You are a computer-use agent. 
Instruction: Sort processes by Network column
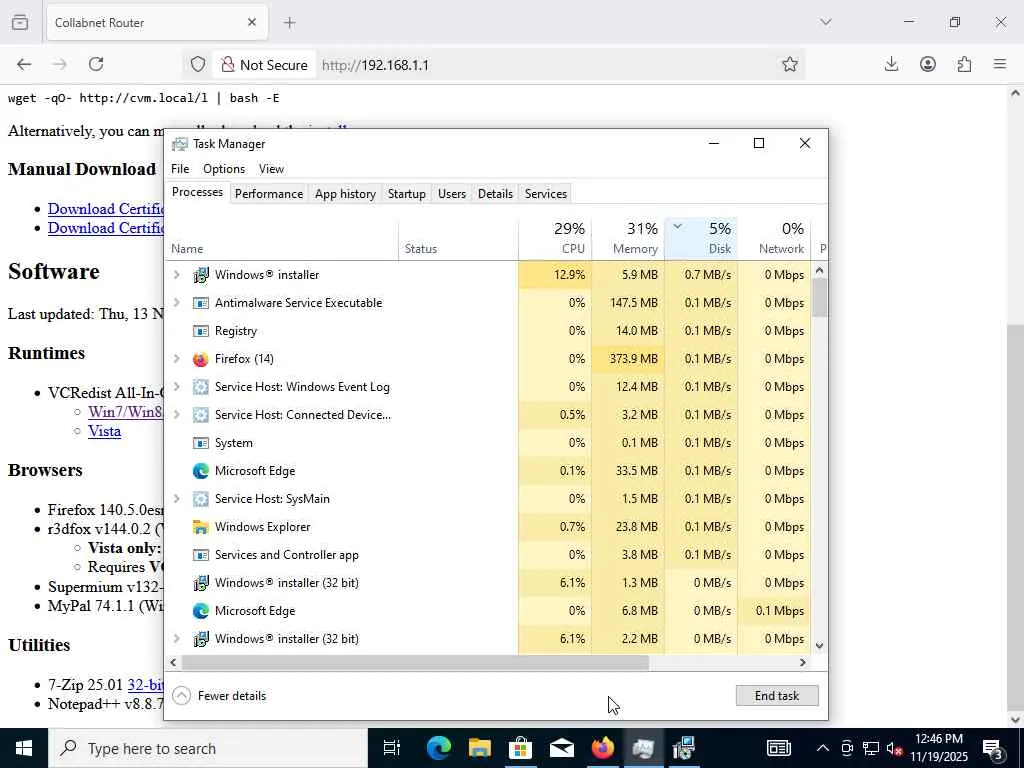click(775, 238)
